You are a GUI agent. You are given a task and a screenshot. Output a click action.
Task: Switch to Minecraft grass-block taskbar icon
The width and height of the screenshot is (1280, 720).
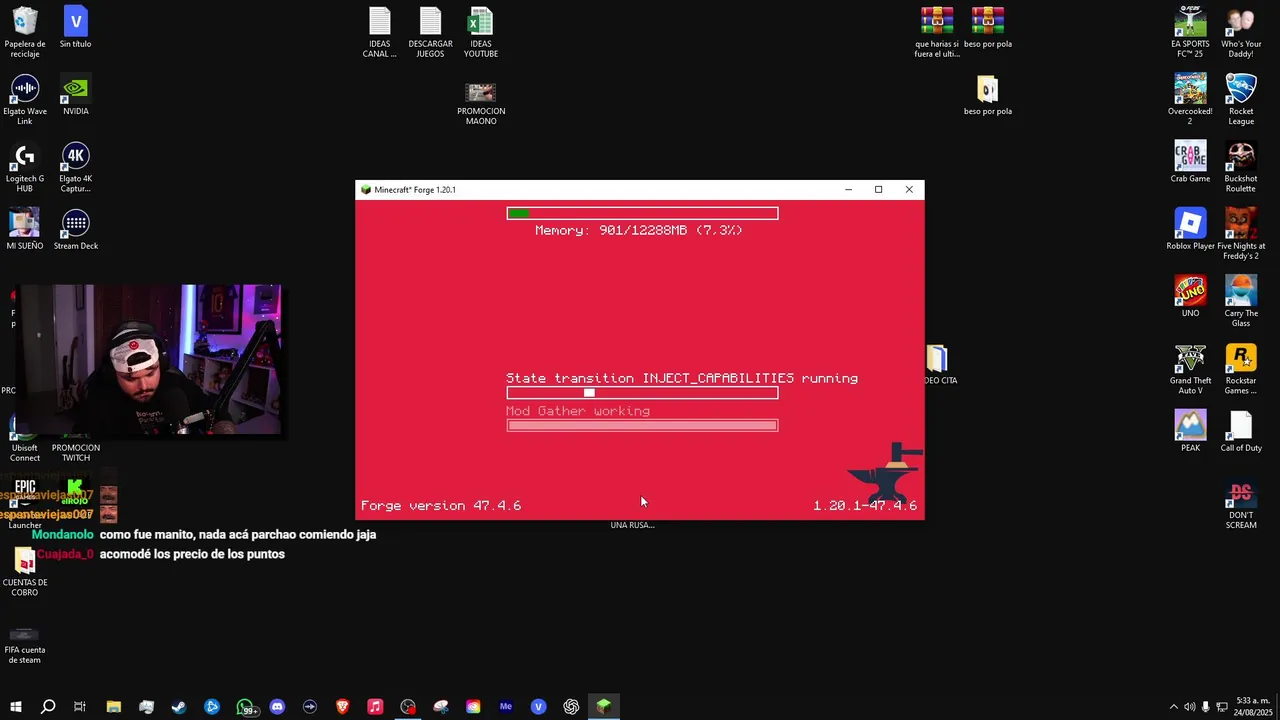604,707
